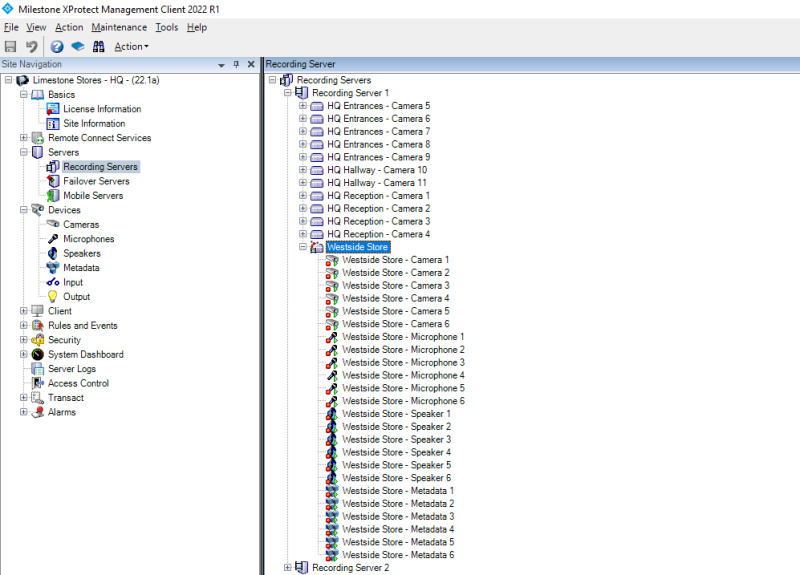Collapse the Recording Servers root node
The image size is (800, 575).
[x=272, y=80]
